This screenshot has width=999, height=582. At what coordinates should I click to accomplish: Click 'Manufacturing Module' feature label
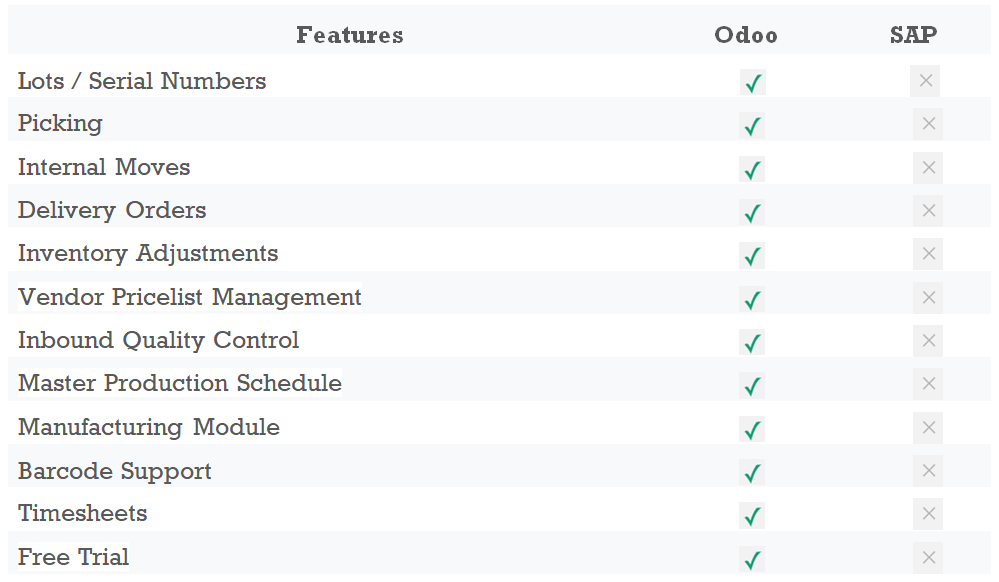(x=148, y=427)
